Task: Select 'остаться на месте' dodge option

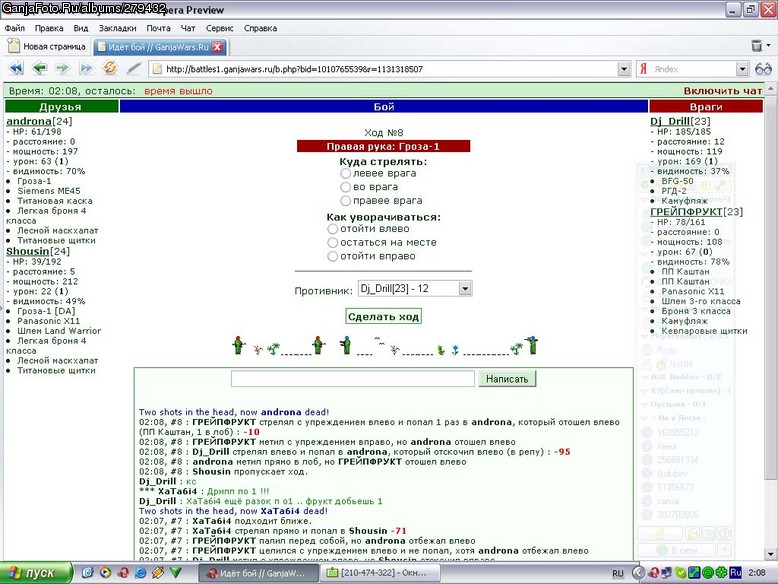Action: pos(332,243)
